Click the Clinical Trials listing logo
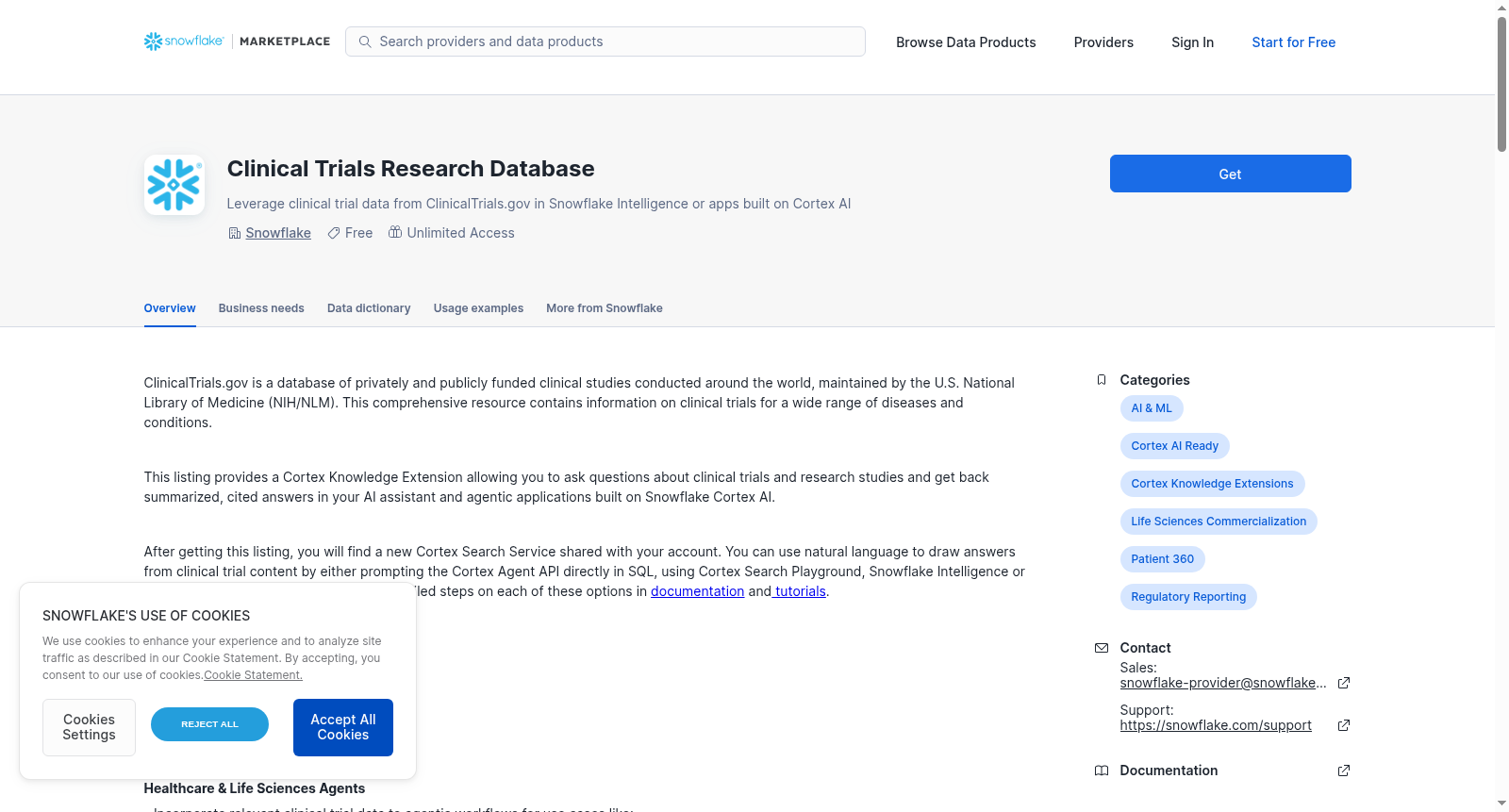This screenshot has height=812, width=1509. click(174, 185)
